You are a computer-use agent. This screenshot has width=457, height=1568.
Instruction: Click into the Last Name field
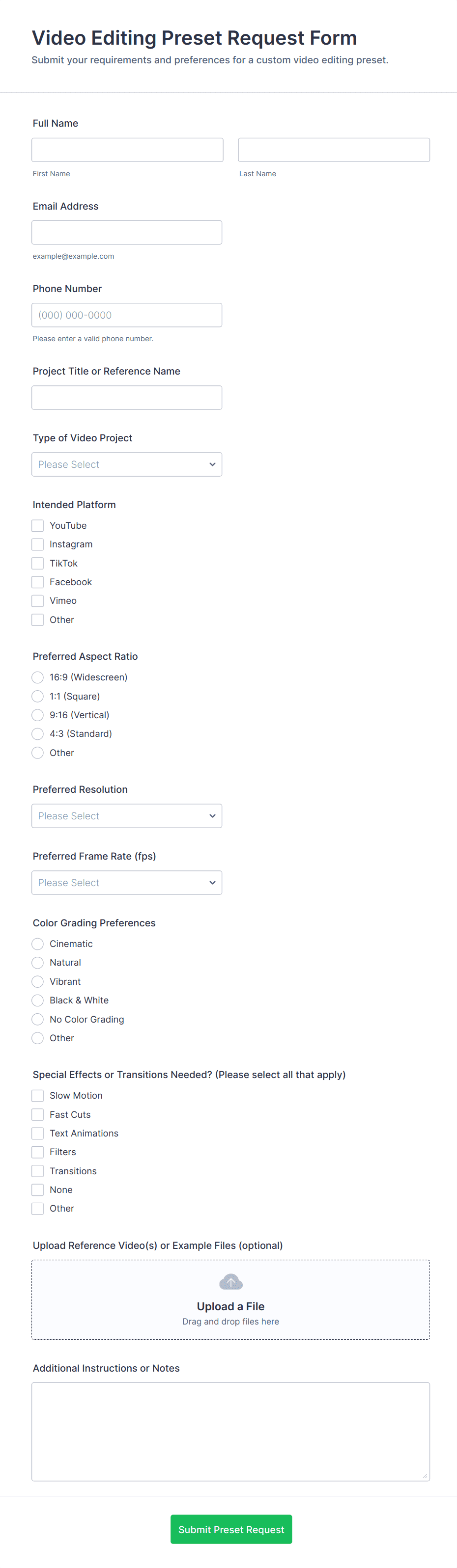[333, 150]
